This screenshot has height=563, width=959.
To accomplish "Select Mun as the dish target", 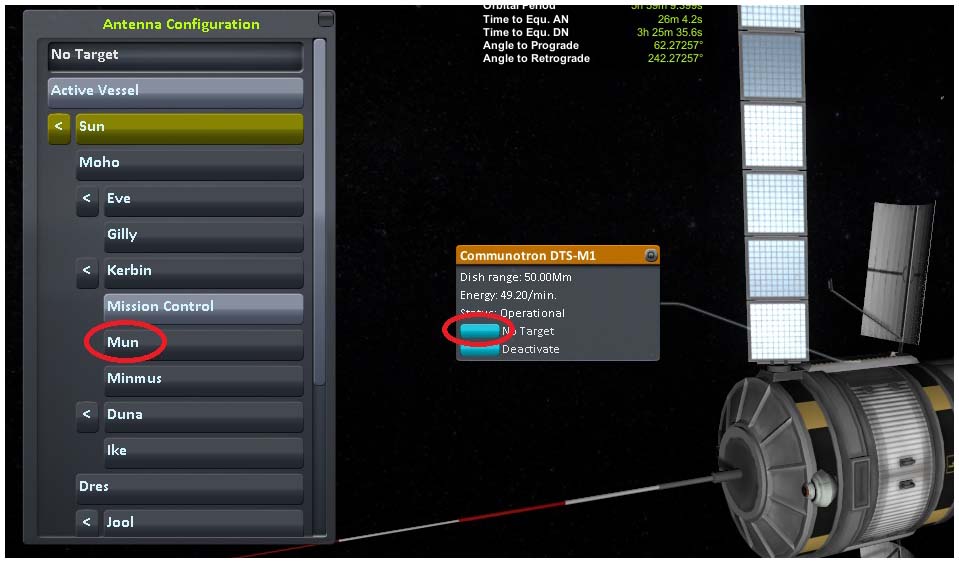I will [203, 344].
